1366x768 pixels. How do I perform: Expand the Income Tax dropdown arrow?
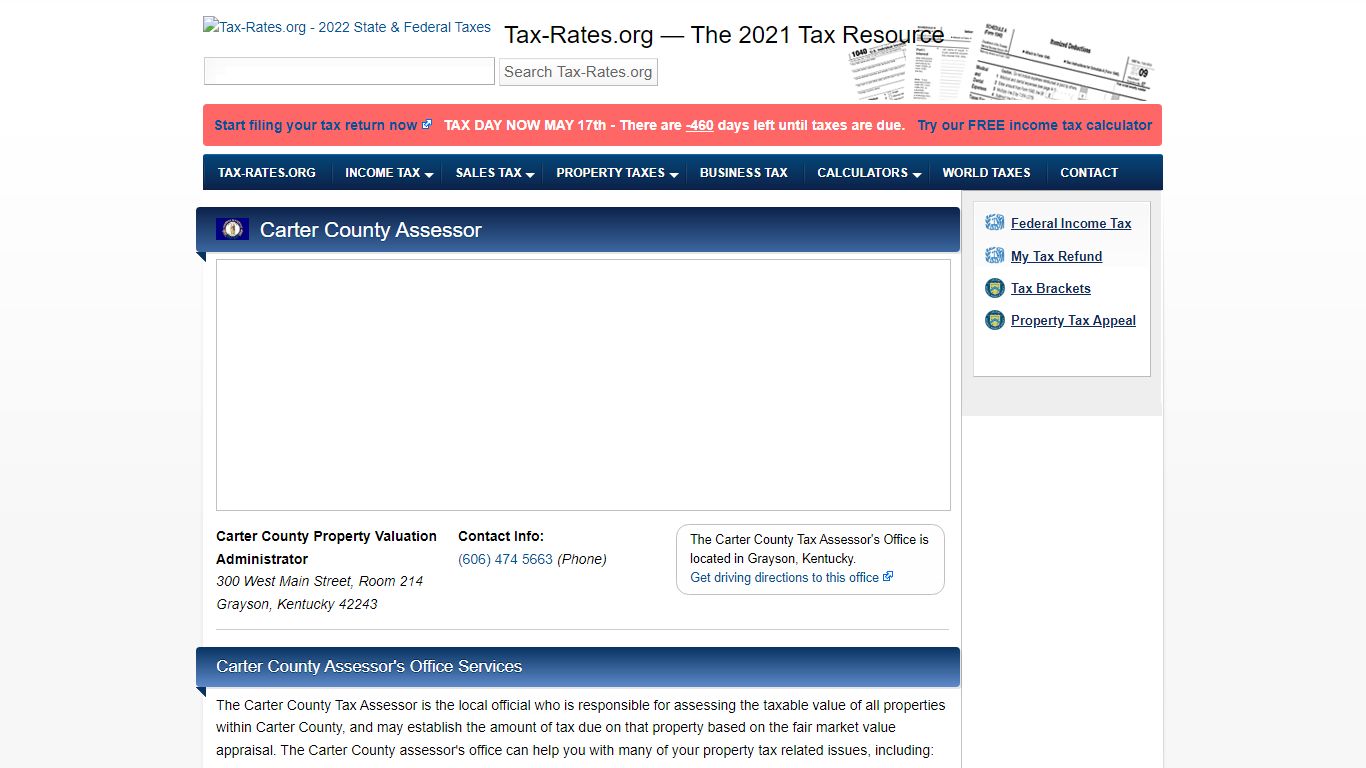coord(429,174)
